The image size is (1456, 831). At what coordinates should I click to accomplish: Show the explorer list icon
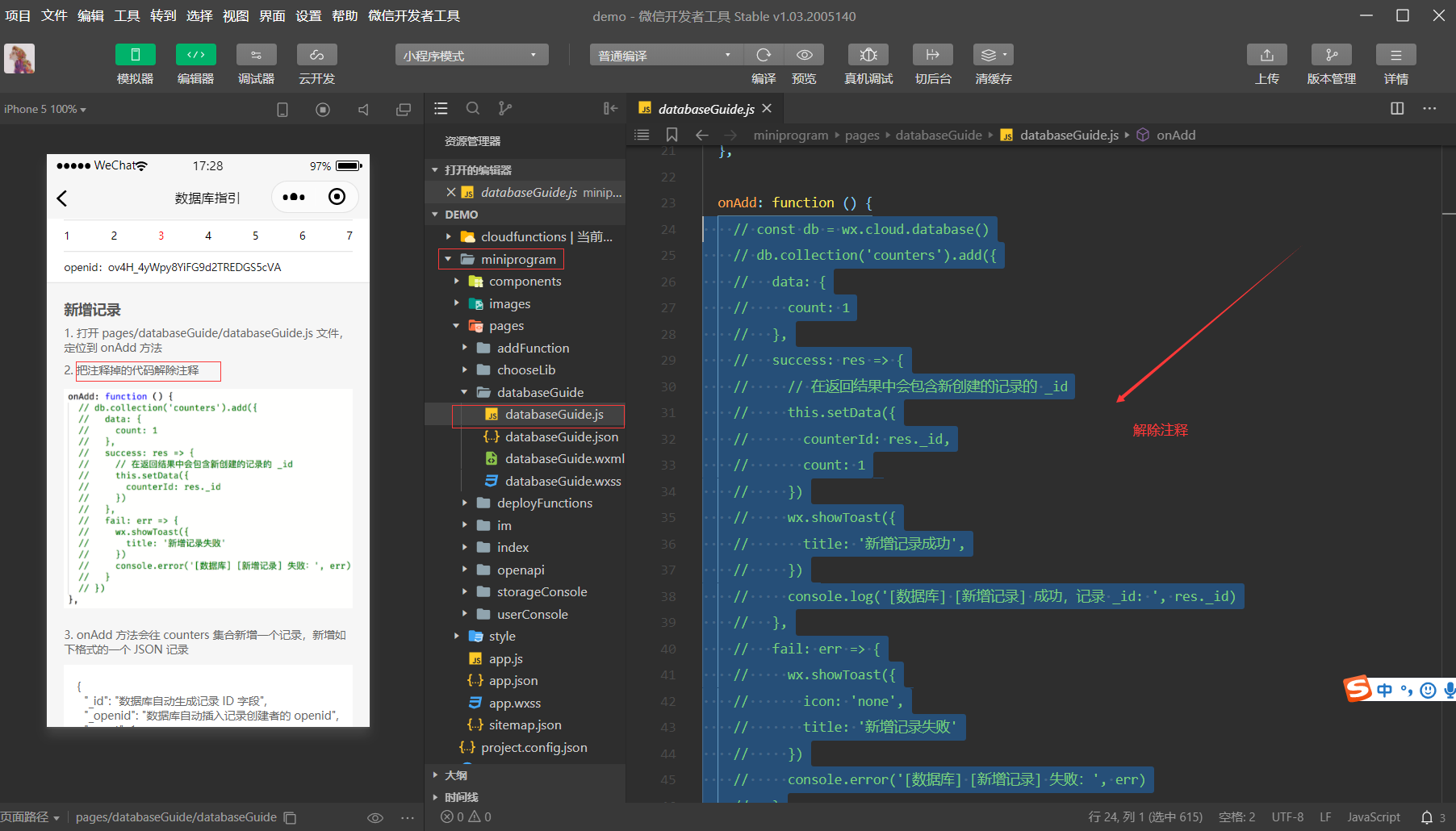pyautogui.click(x=441, y=108)
